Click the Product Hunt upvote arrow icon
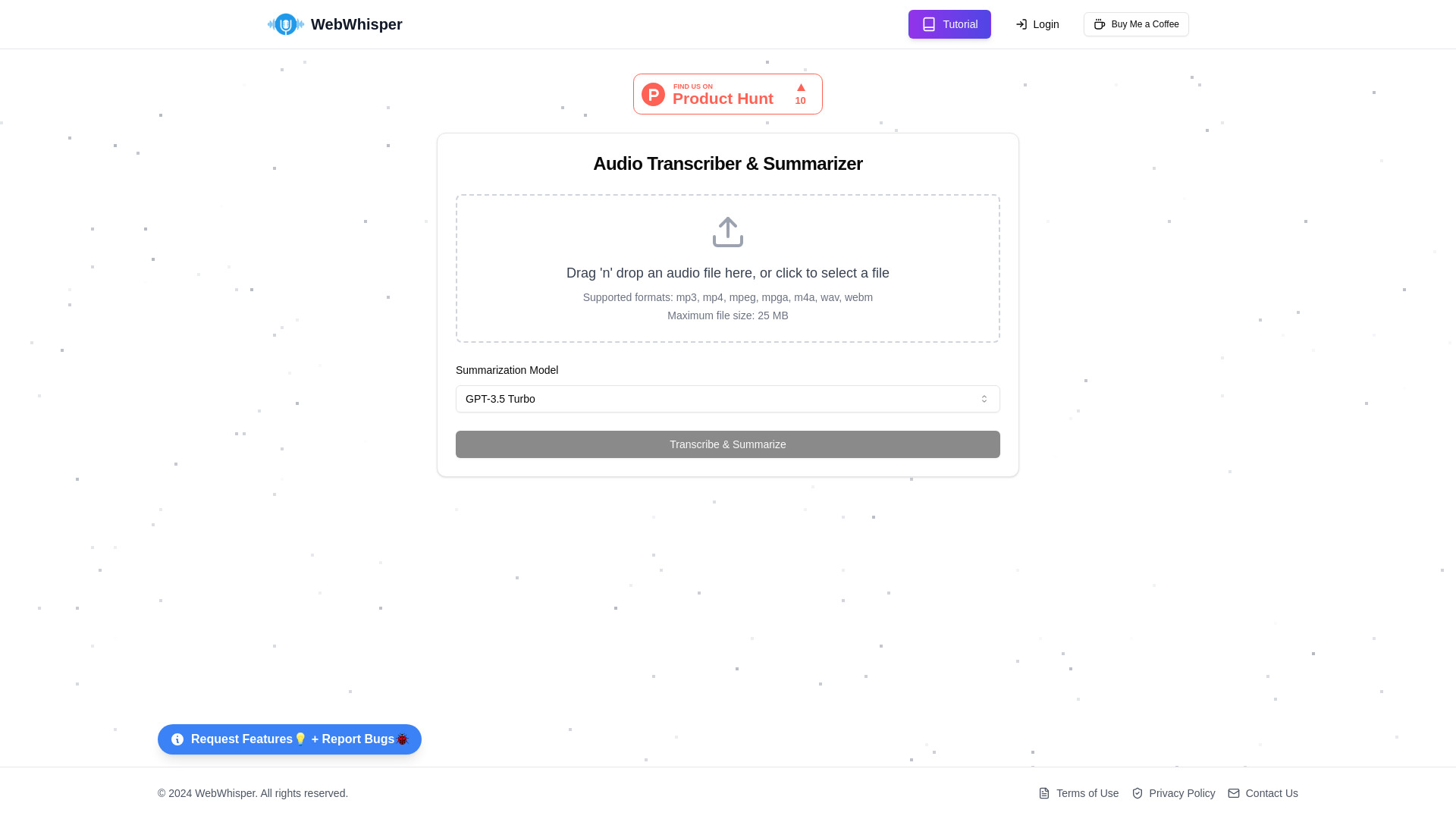This screenshot has width=1456, height=819. click(x=800, y=87)
